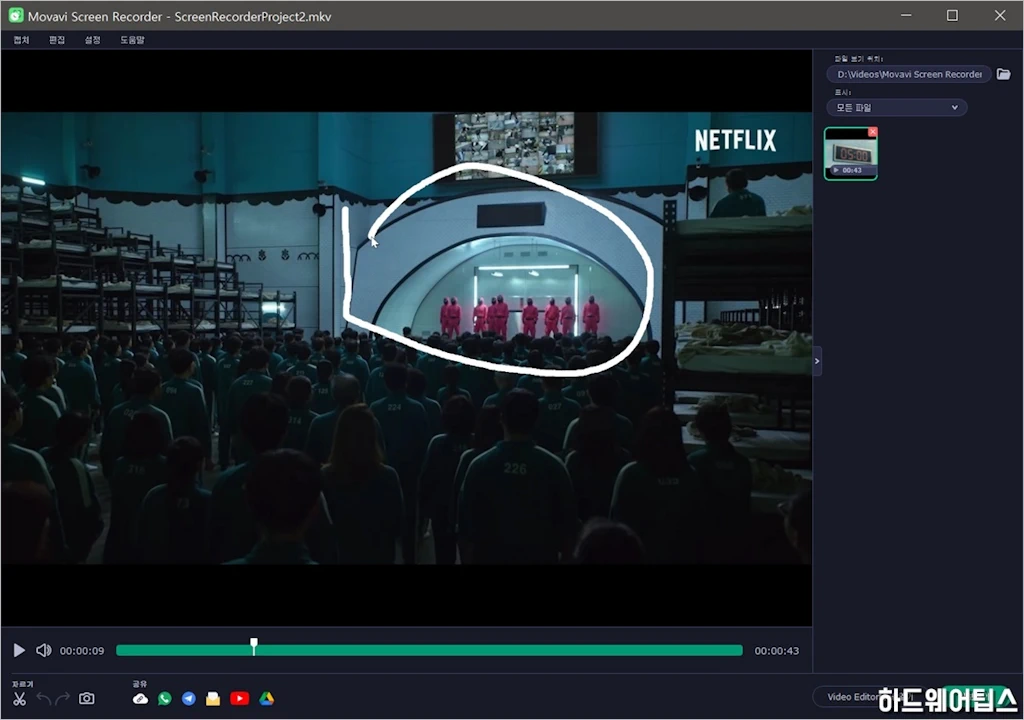Mute the video volume
Viewport: 1024px width, 720px height.
[43, 650]
